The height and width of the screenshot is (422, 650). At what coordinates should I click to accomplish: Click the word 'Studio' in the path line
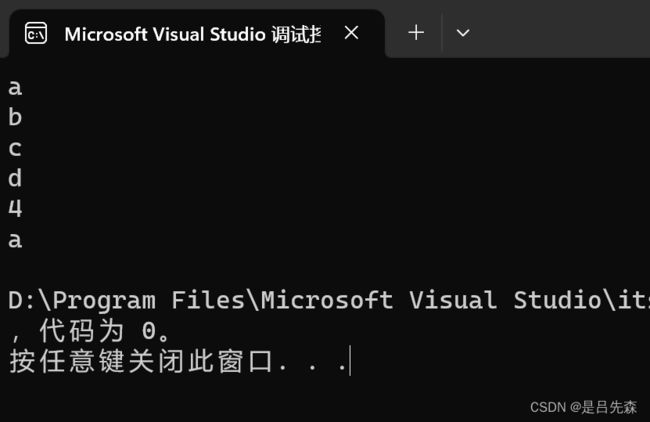click(558, 300)
